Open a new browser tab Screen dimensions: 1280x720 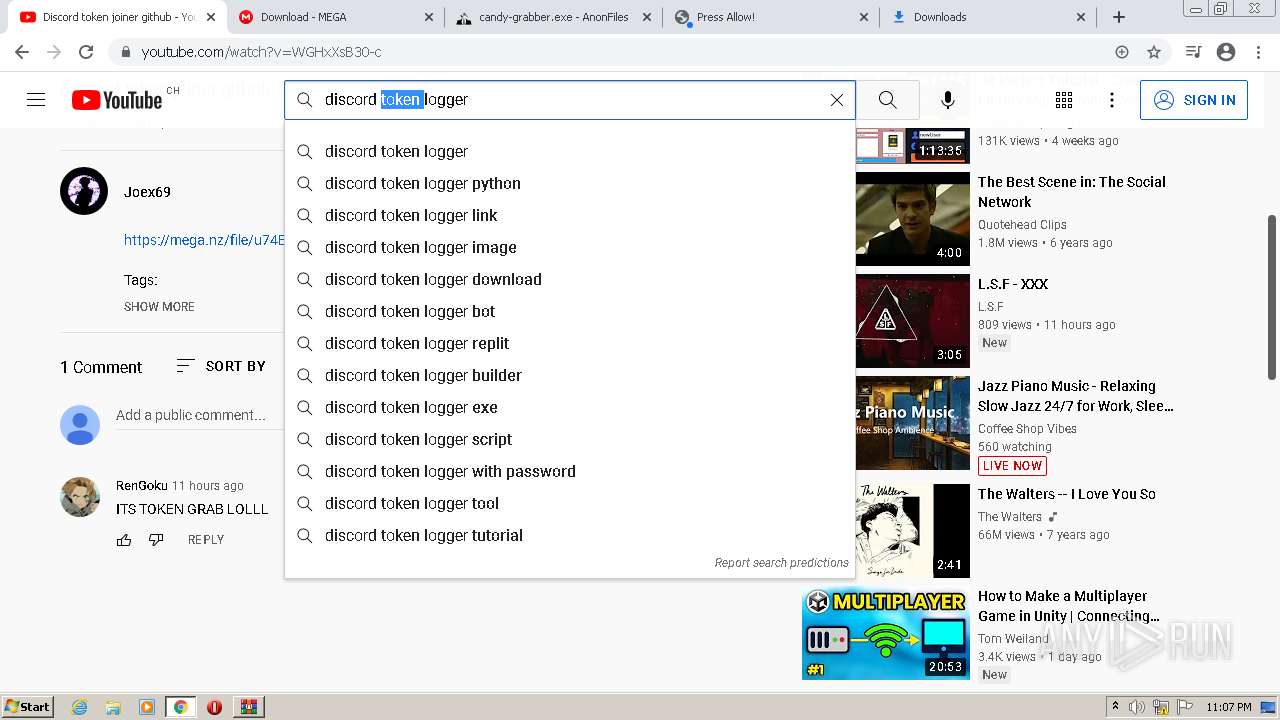pos(1119,17)
